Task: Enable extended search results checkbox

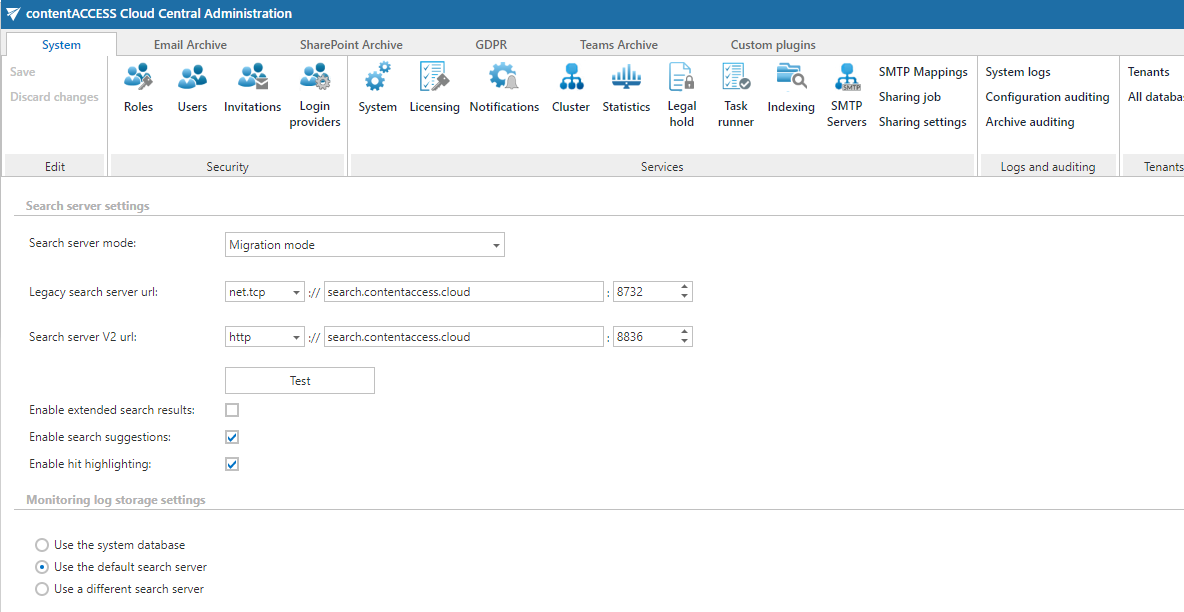Action: click(x=232, y=410)
